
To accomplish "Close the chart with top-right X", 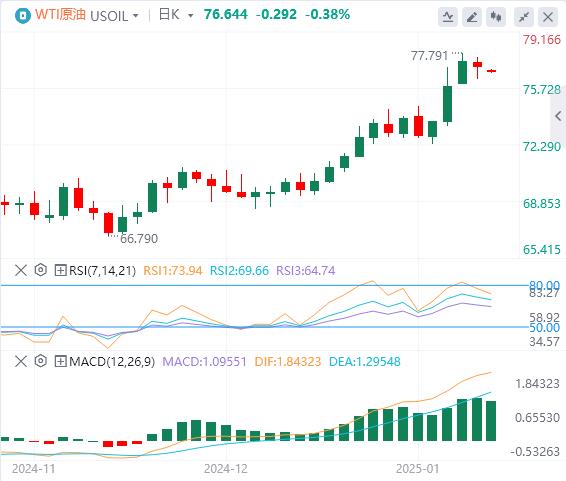I will 548,17.
